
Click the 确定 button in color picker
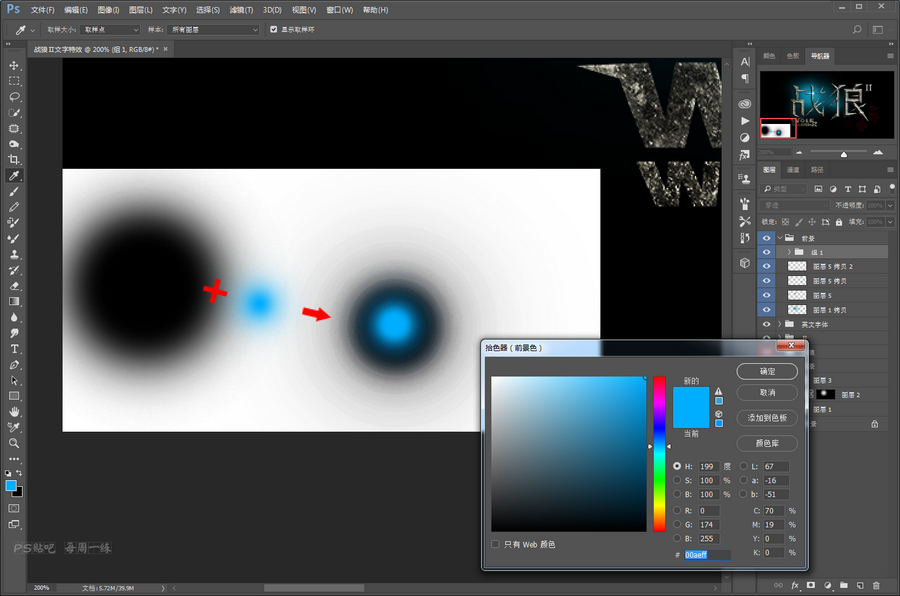click(x=766, y=372)
